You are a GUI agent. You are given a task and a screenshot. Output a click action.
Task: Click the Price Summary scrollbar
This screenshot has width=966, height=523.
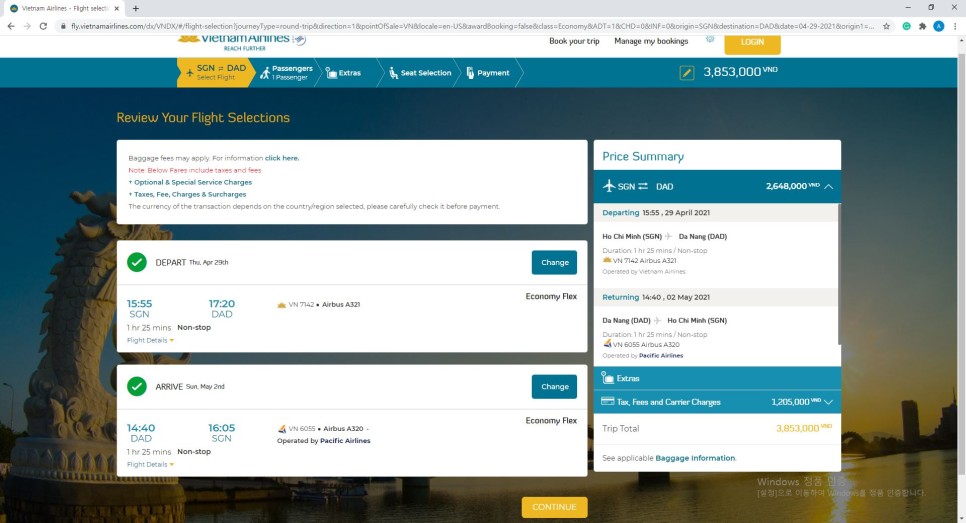tap(838, 274)
